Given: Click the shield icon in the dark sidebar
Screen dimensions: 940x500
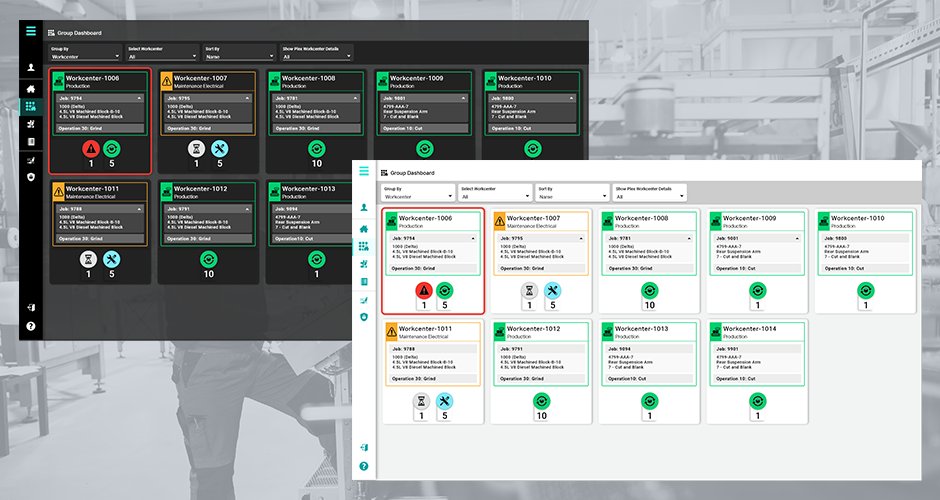Looking at the screenshot, I should click(31, 177).
